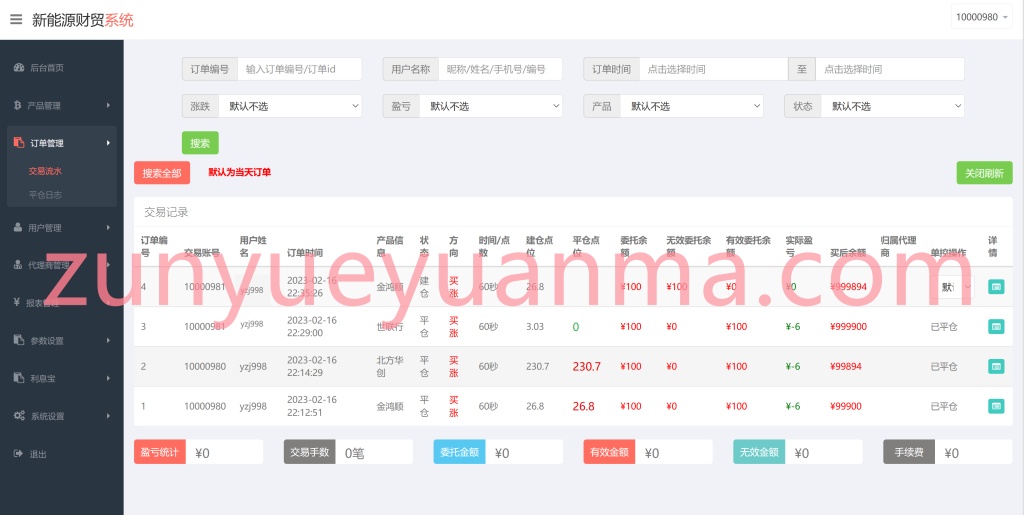This screenshot has width=1024, height=515.
Task: Click order time 2023-02-16 22:14:29
Action: click(x=312, y=366)
